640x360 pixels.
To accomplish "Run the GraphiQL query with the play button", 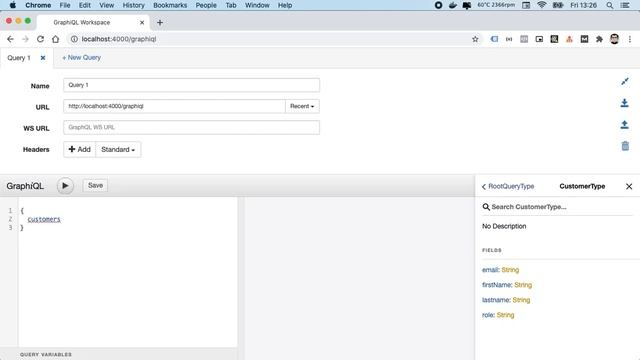I will click(x=65, y=186).
